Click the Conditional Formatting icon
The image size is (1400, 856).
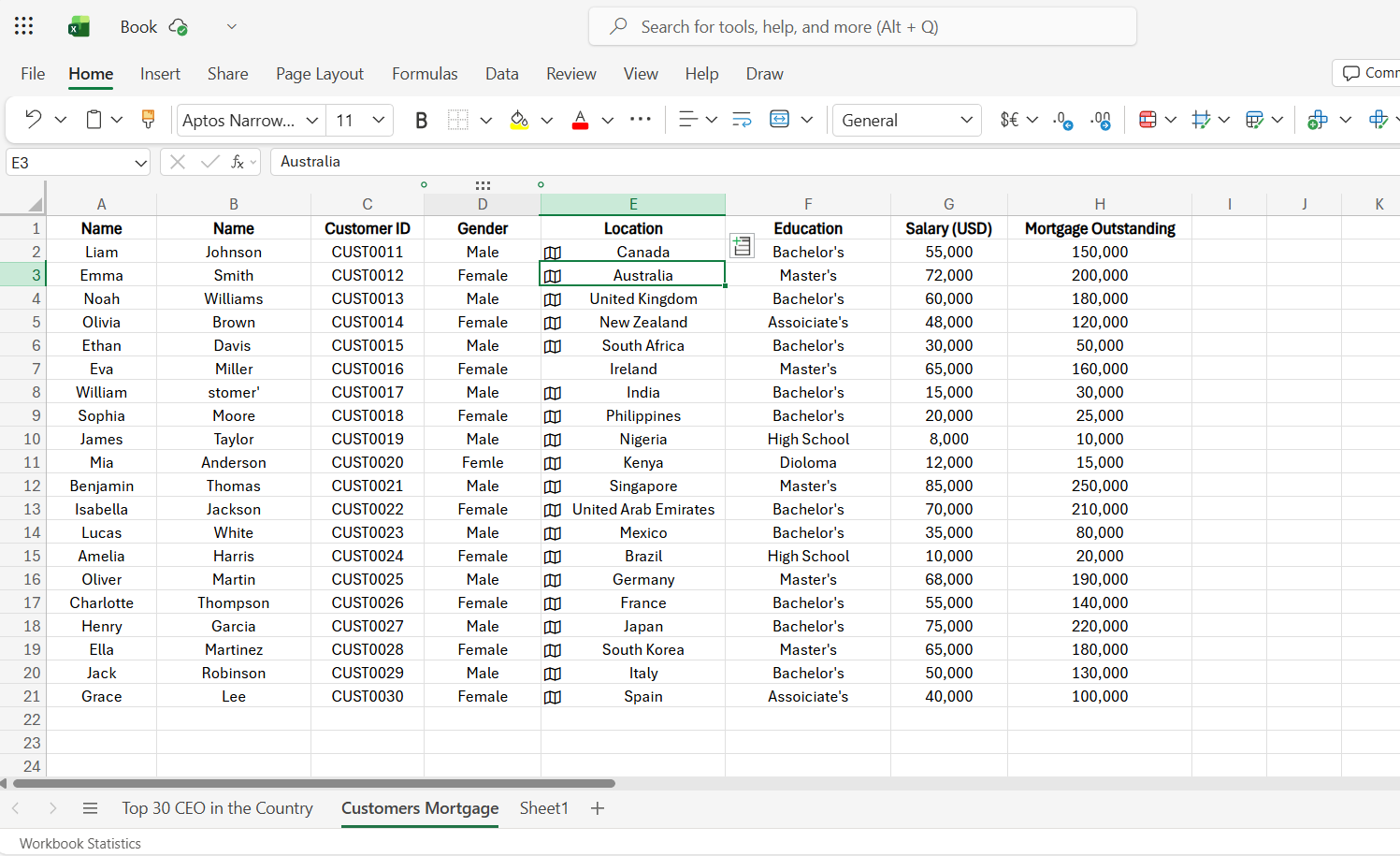pos(1147,120)
